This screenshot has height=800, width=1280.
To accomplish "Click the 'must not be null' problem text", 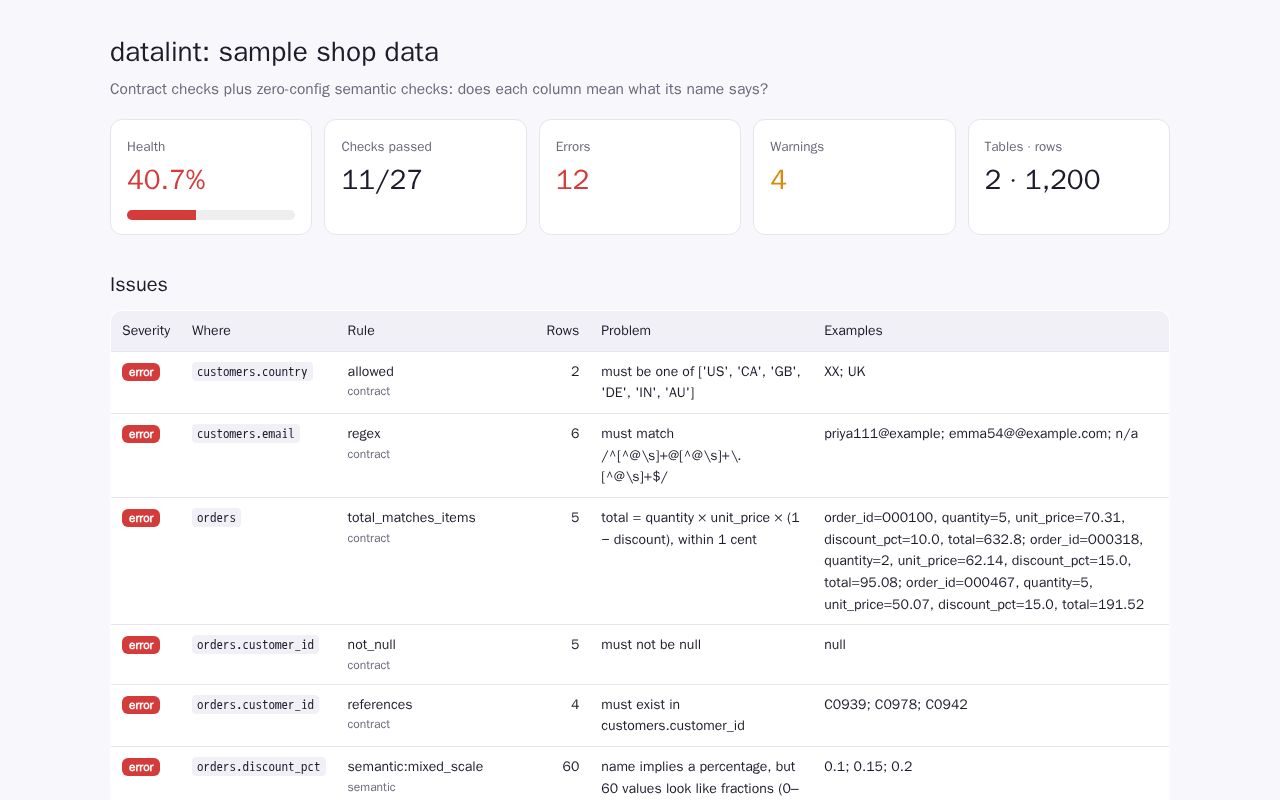I will click(x=651, y=645).
